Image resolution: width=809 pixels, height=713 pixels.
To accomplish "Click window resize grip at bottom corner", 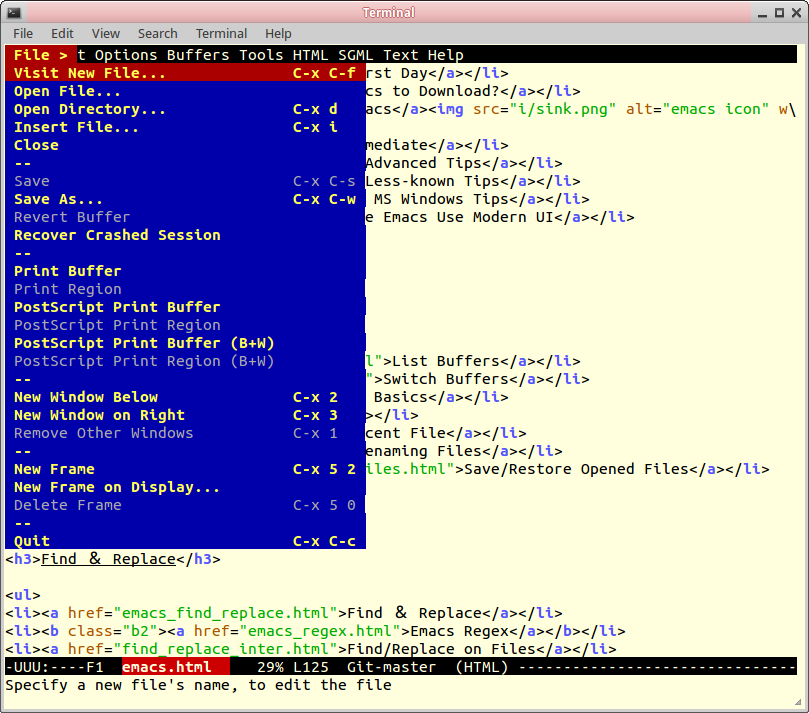I will coord(798,702).
